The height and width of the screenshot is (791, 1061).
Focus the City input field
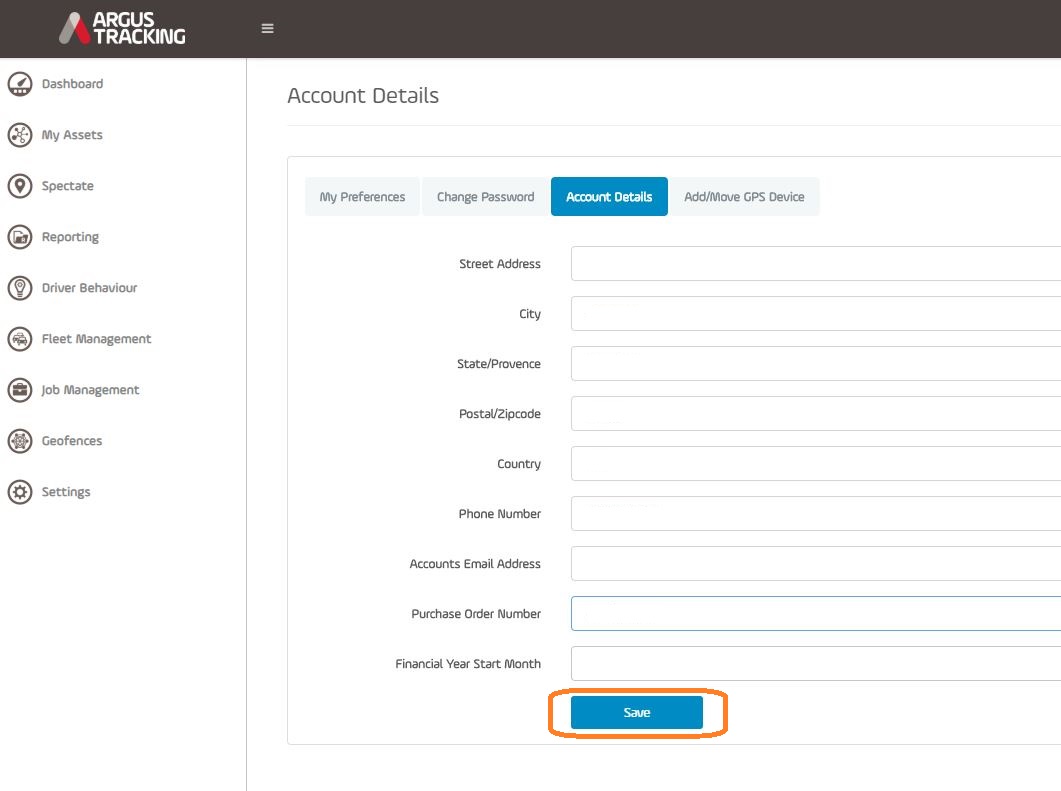pyautogui.click(x=815, y=313)
